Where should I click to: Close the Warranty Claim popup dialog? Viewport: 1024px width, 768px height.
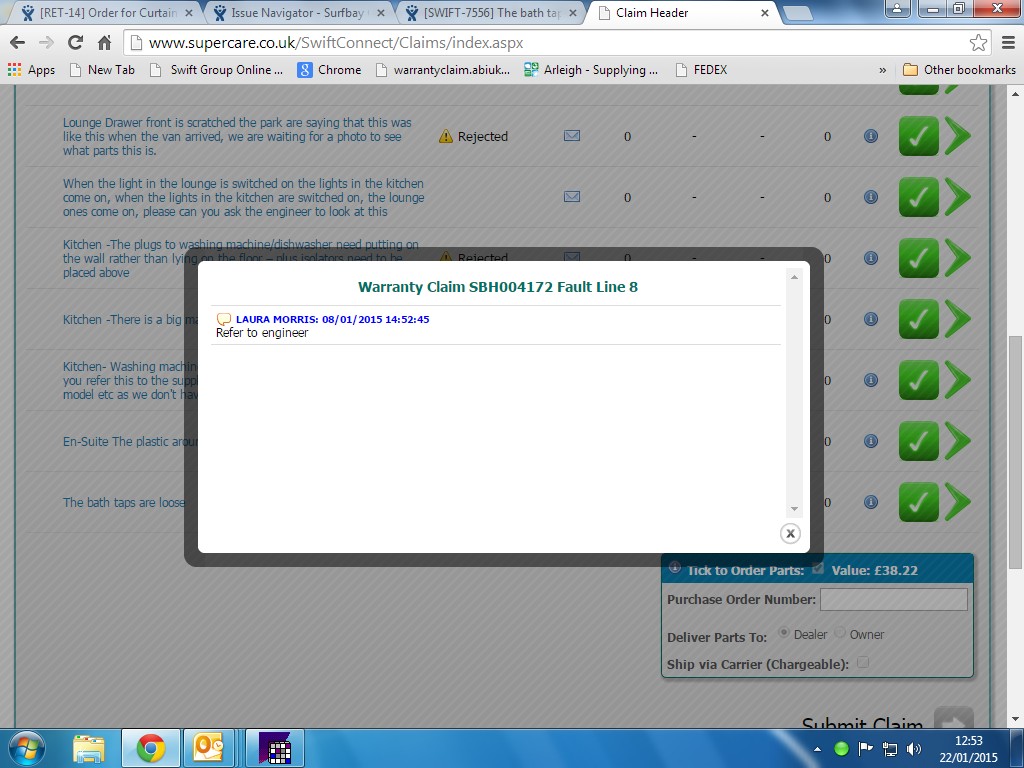coord(790,533)
